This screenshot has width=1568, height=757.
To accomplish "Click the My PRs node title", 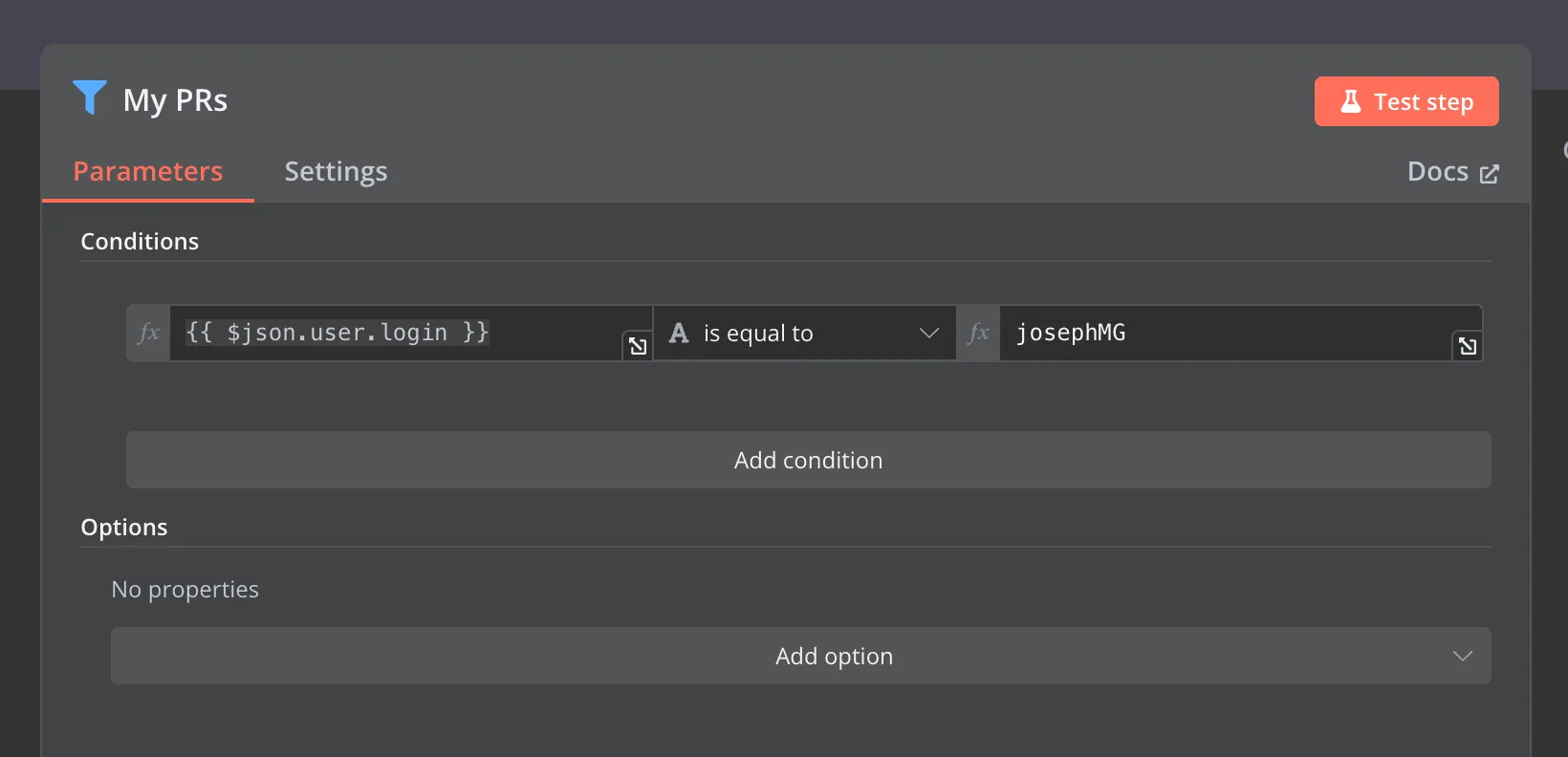I will point(175,100).
